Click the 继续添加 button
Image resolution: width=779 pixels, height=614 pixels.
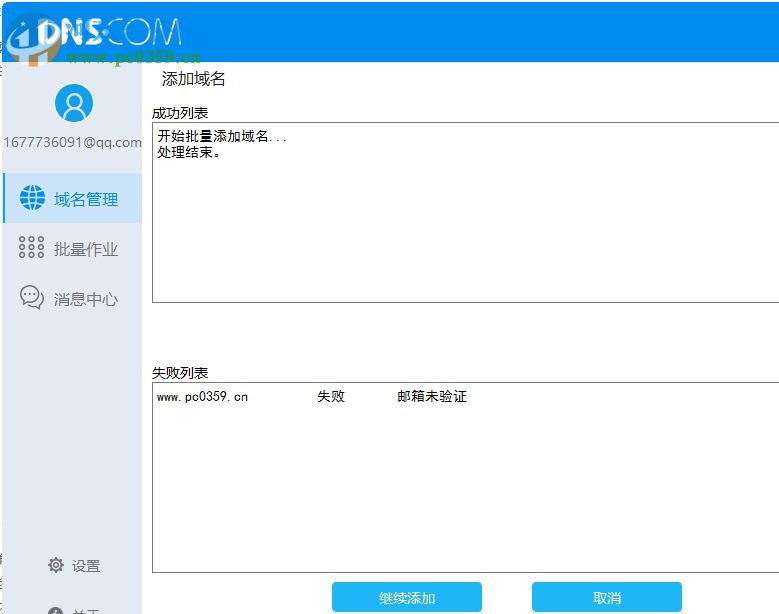(407, 597)
